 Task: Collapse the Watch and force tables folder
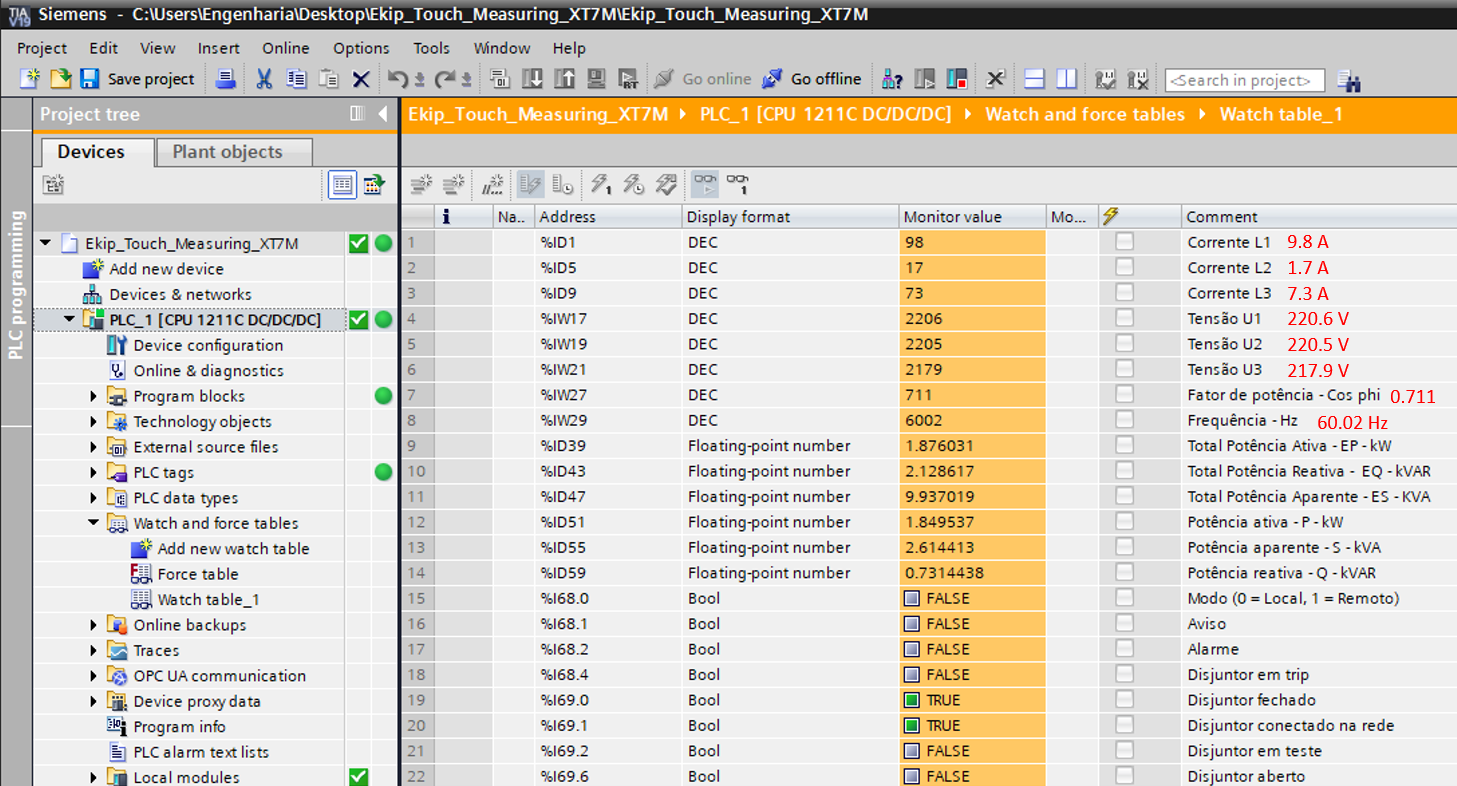coord(94,523)
